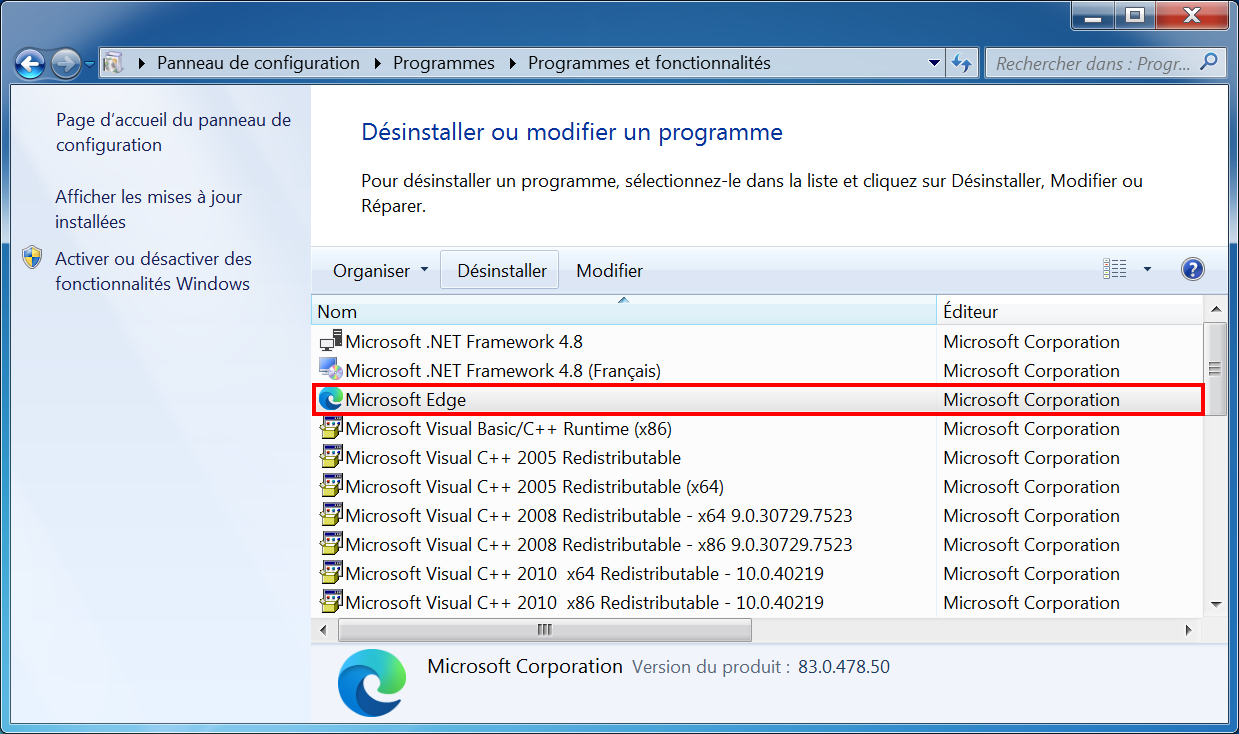Click the shield icon beside Windows features
The image size is (1239, 734).
[33, 258]
